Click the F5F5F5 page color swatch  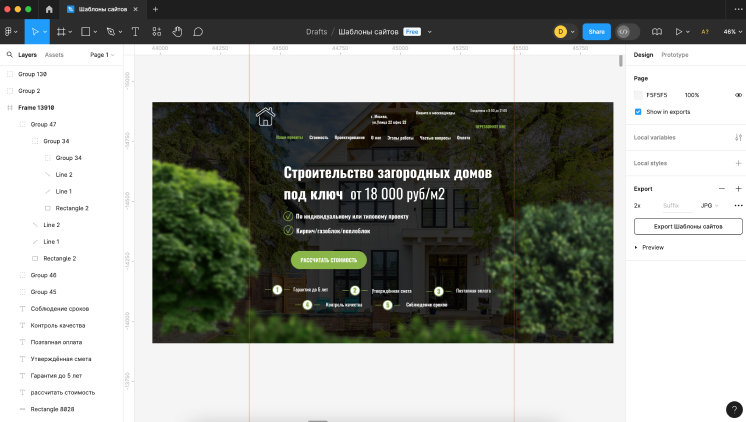638,95
